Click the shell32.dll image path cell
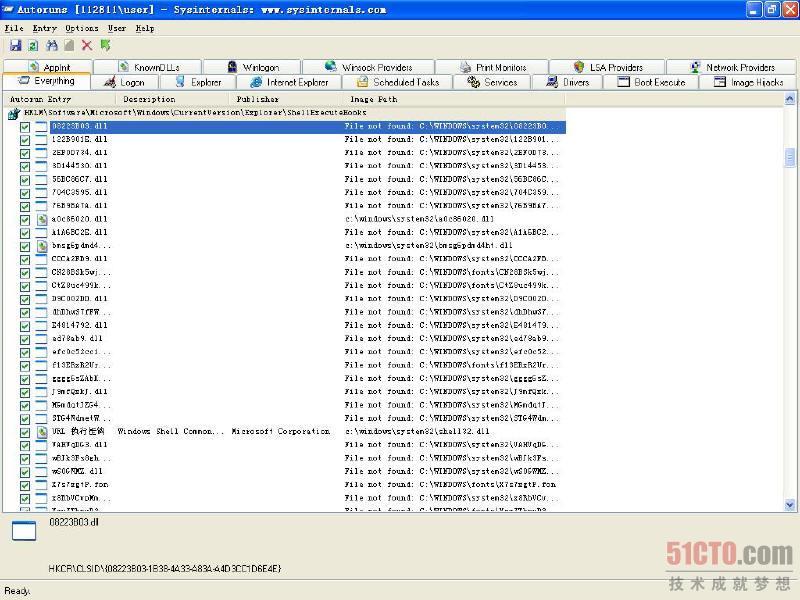Screen dimensions: 800x600 [x=417, y=432]
